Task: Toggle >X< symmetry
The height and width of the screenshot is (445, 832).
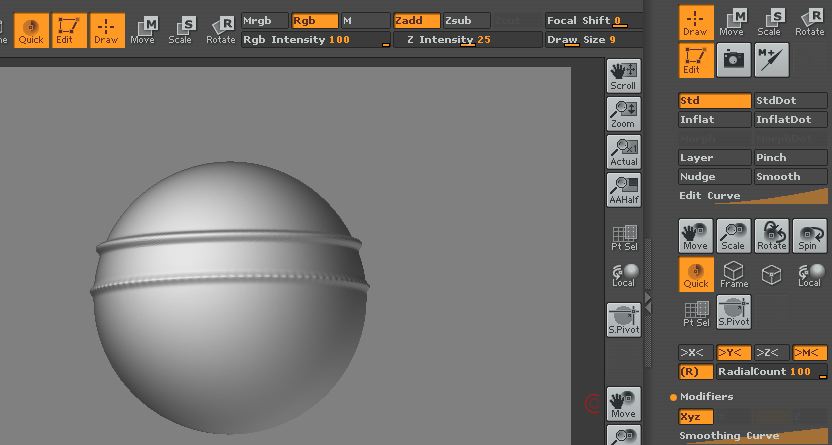Action: (696, 353)
